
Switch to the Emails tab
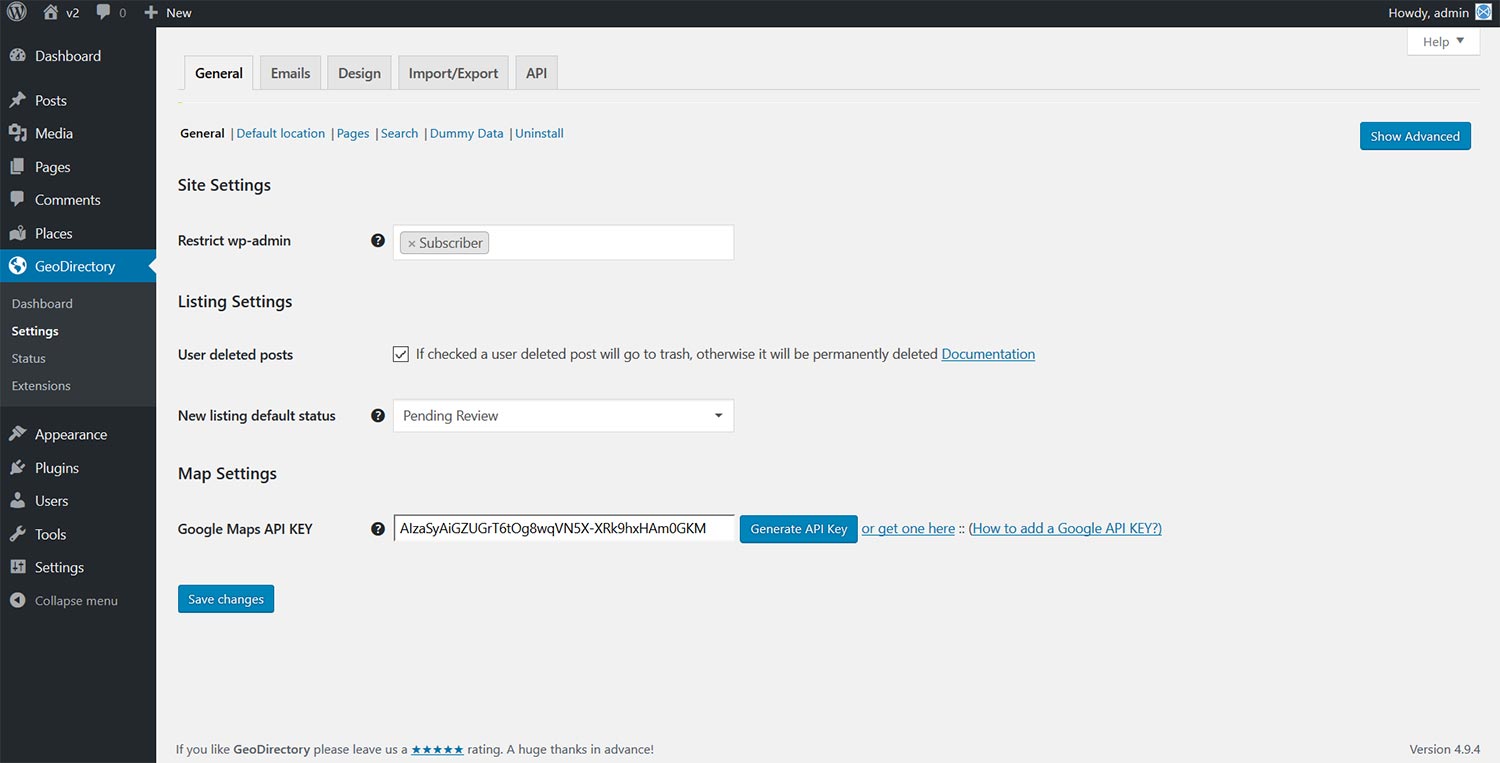290,73
